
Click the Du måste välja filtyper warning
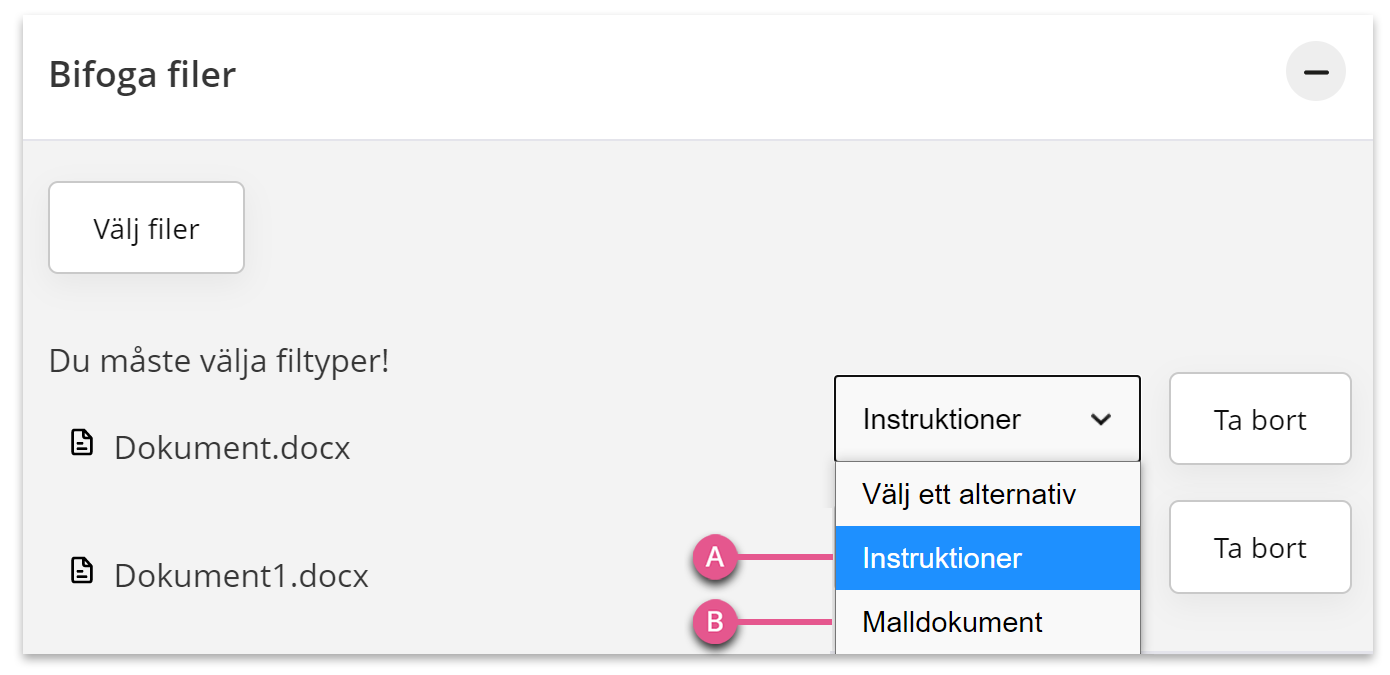point(219,361)
